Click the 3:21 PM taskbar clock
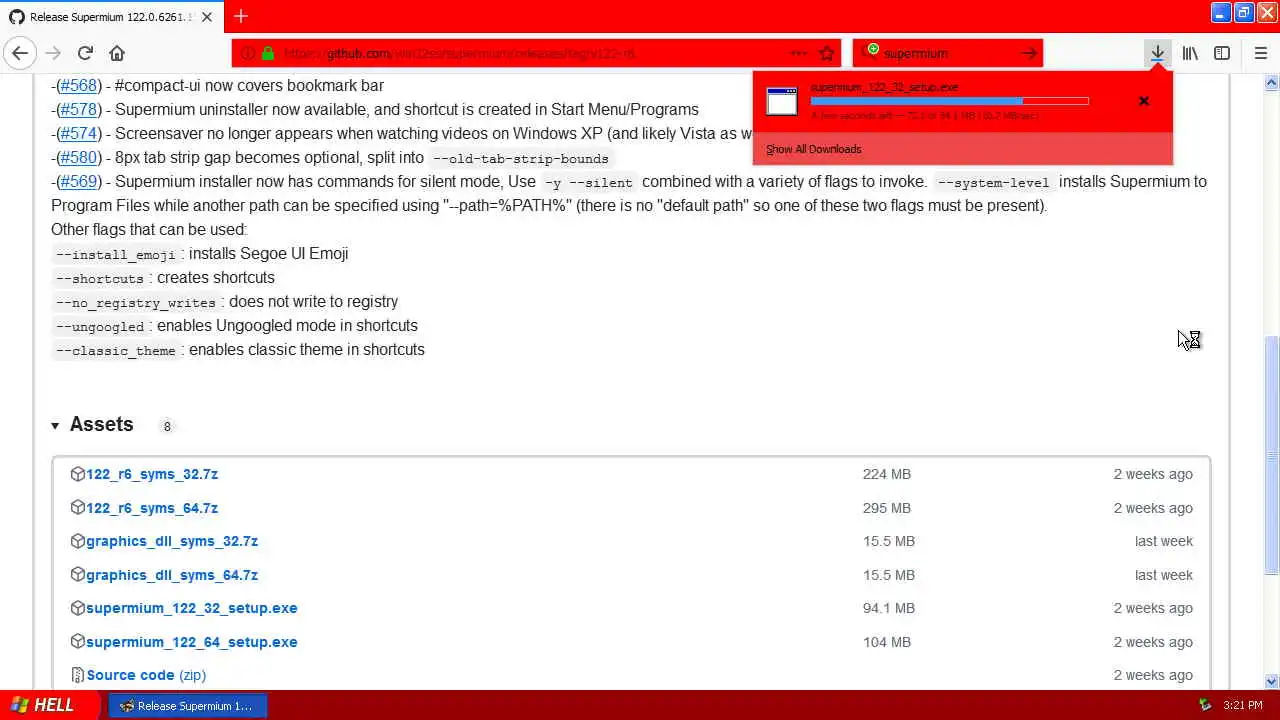Viewport: 1280px width, 720px height. click(1242, 705)
